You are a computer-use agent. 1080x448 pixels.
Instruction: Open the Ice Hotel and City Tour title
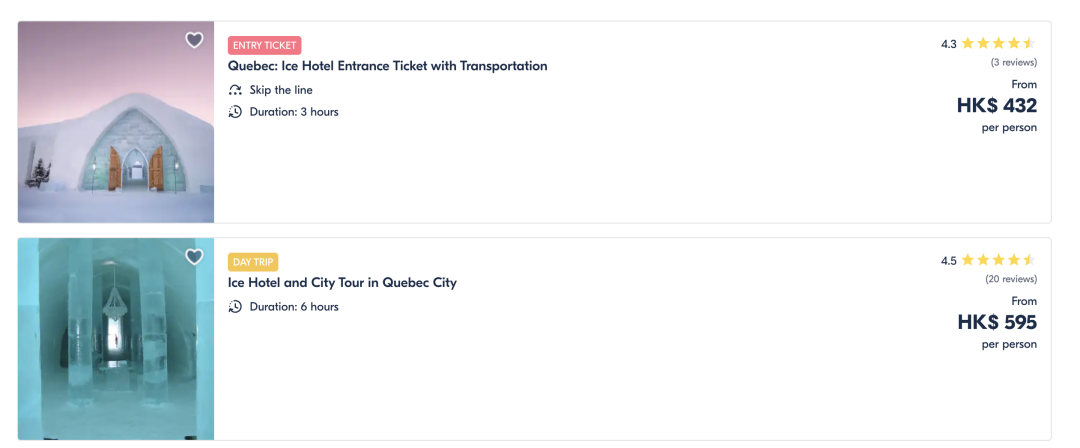[342, 283]
